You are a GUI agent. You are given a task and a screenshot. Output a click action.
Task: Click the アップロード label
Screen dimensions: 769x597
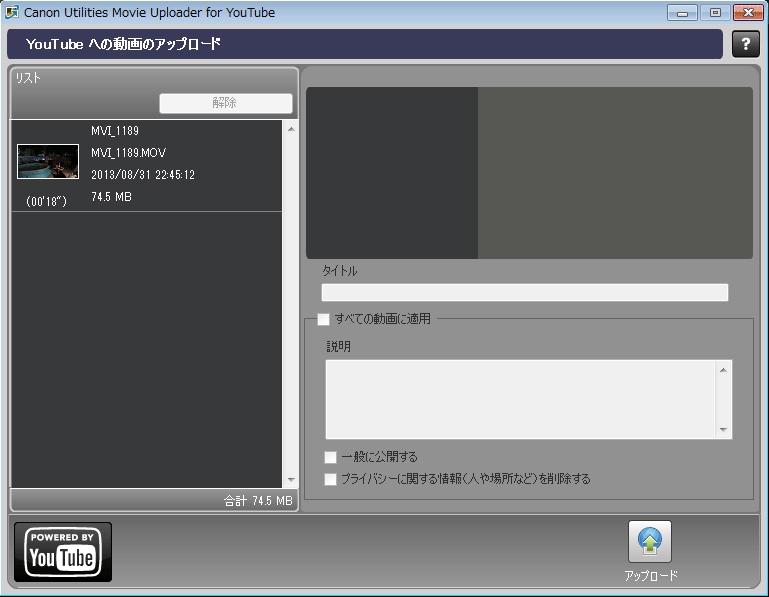click(651, 575)
